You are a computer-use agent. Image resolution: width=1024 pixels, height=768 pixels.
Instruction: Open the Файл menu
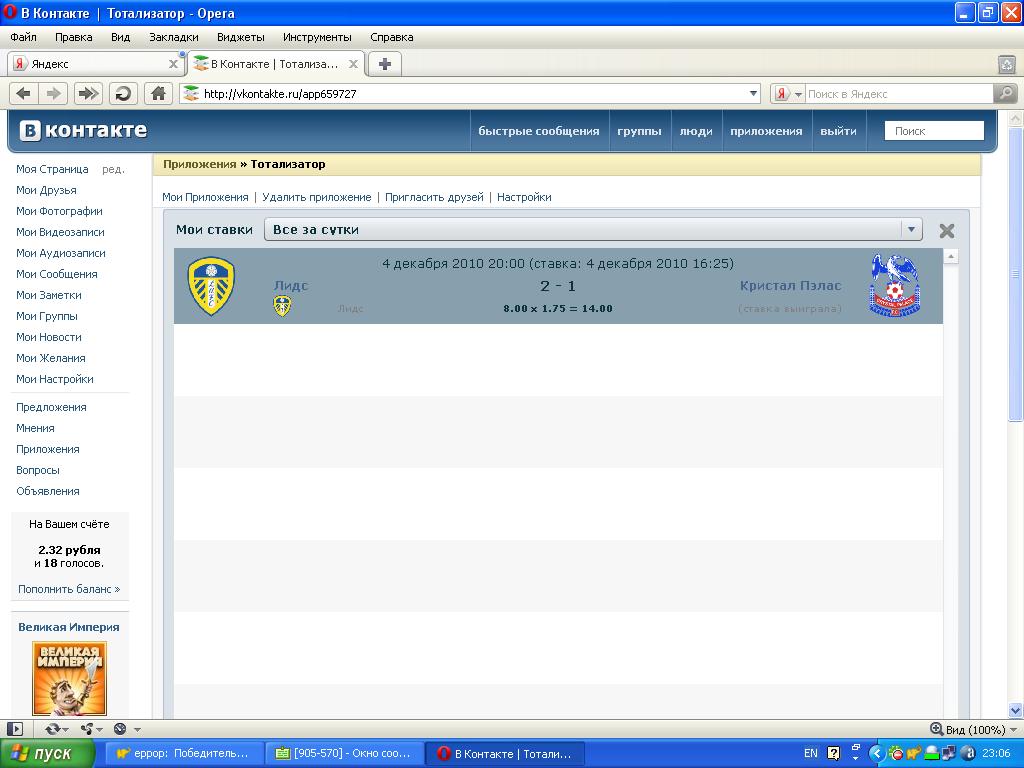[24, 37]
